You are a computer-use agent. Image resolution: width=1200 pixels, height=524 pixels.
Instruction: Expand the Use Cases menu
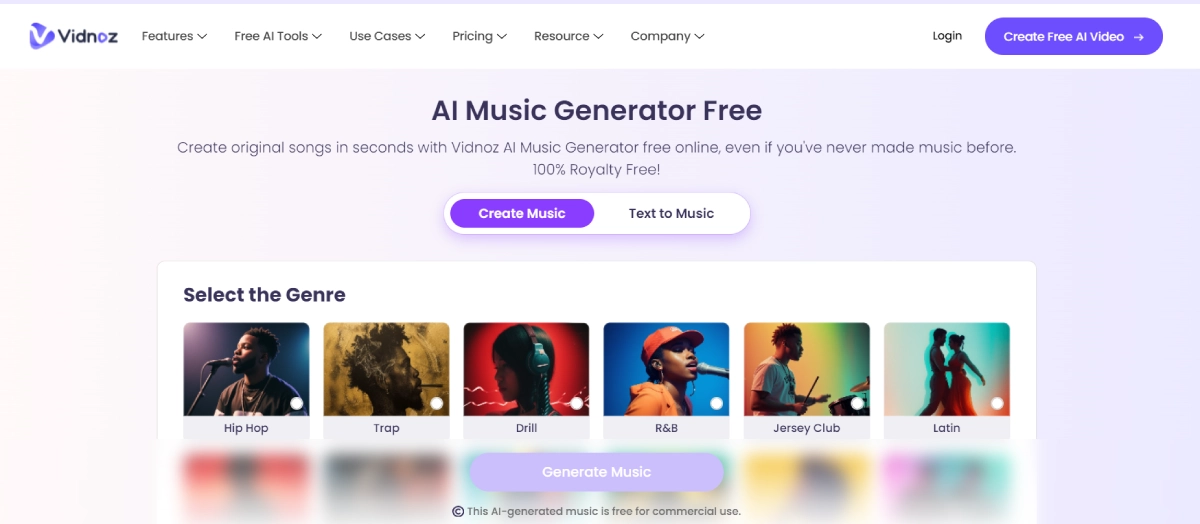387,36
